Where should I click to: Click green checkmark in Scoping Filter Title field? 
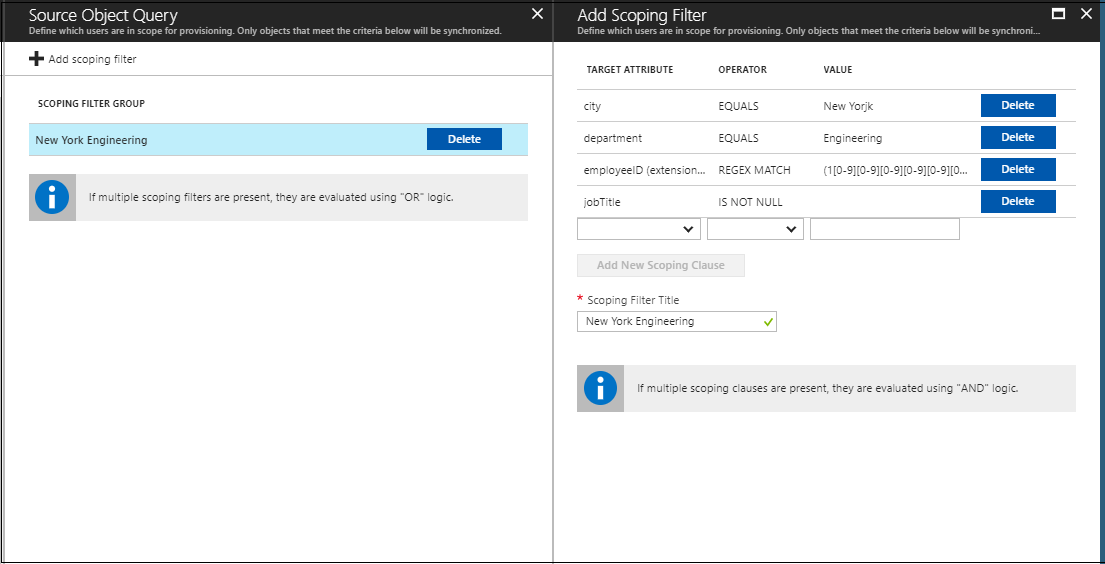[x=767, y=322]
